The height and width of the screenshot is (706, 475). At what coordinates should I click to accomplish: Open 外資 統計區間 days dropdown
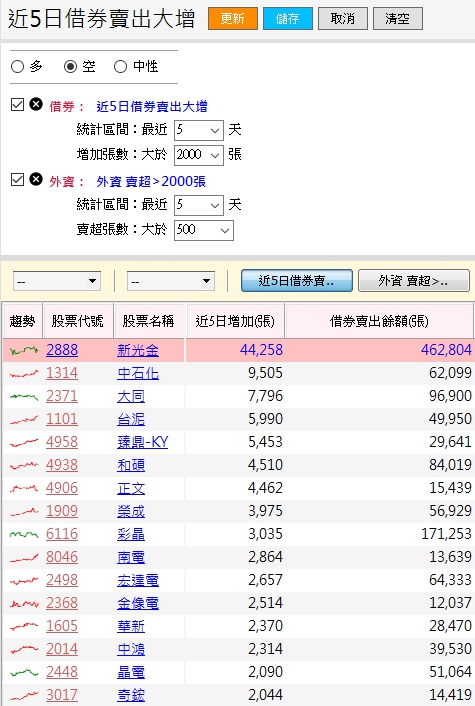199,205
